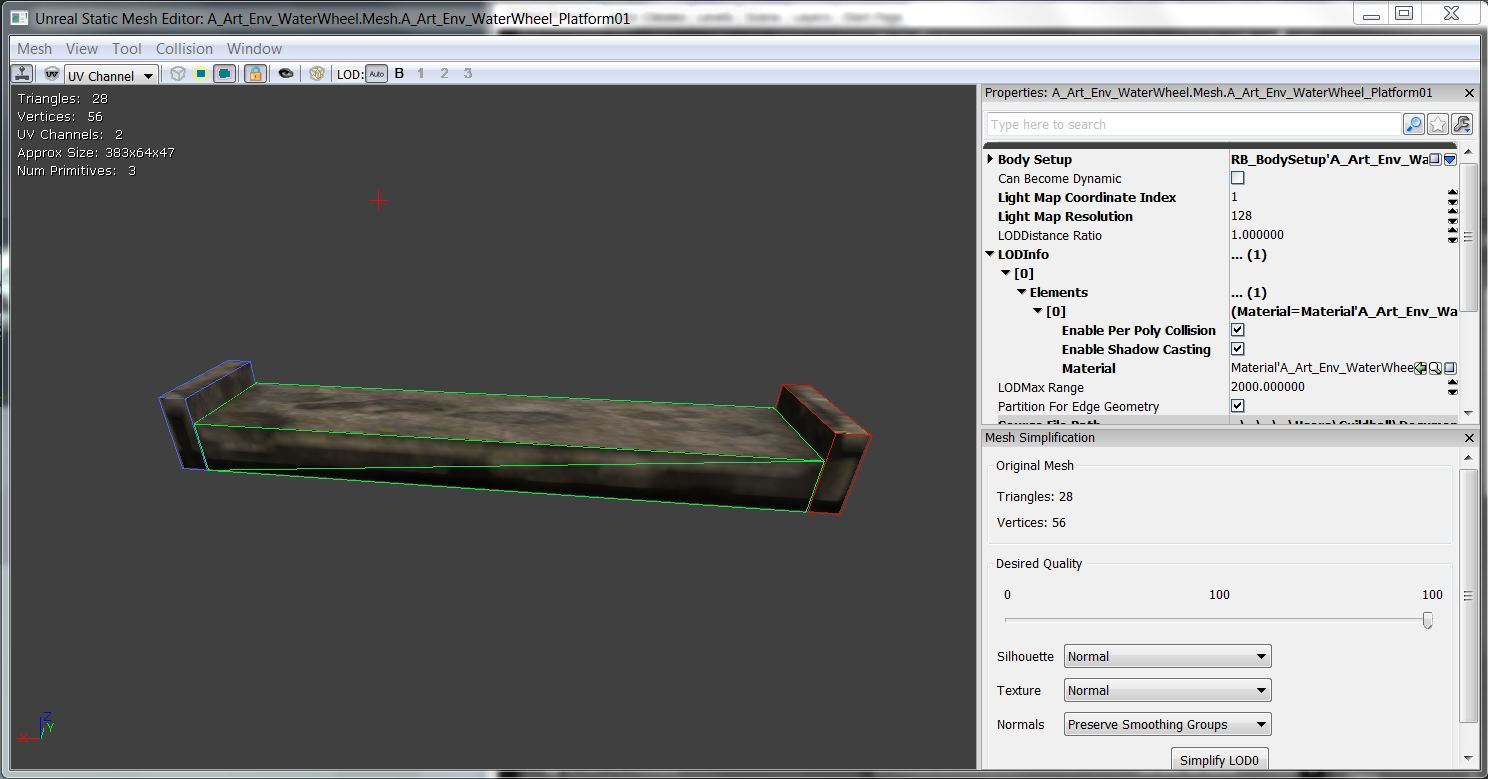
Task: Click the Material magnifier find icon
Action: [x=1435, y=368]
